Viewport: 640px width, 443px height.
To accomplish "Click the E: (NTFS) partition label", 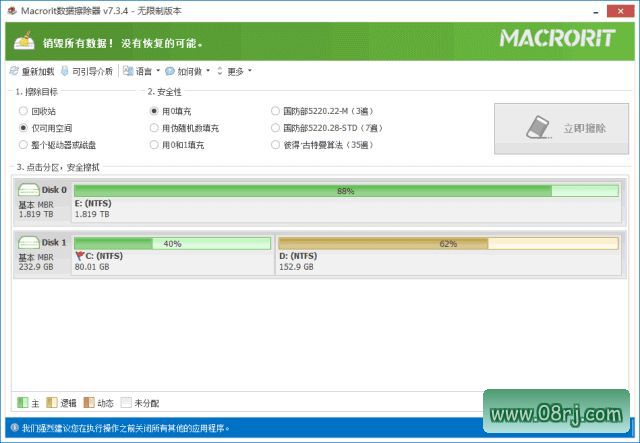I will (93, 203).
